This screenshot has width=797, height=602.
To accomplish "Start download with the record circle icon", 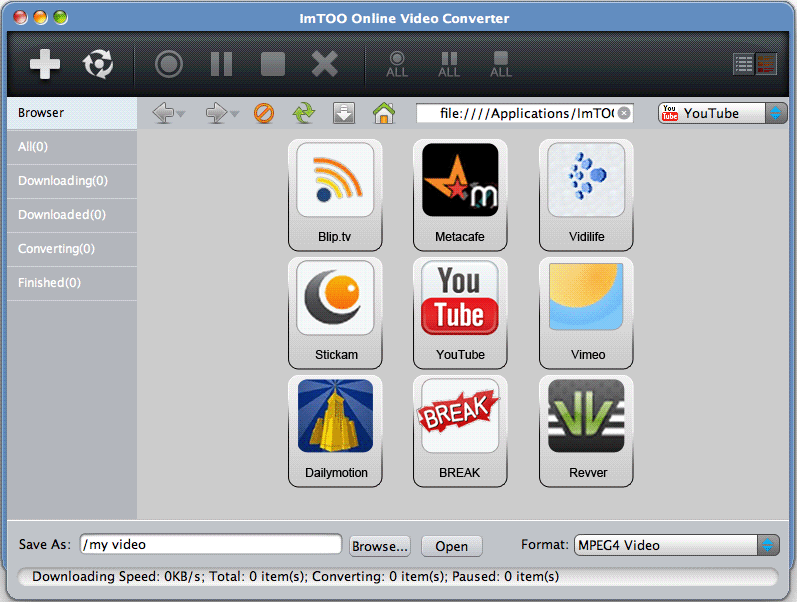I will [169, 64].
